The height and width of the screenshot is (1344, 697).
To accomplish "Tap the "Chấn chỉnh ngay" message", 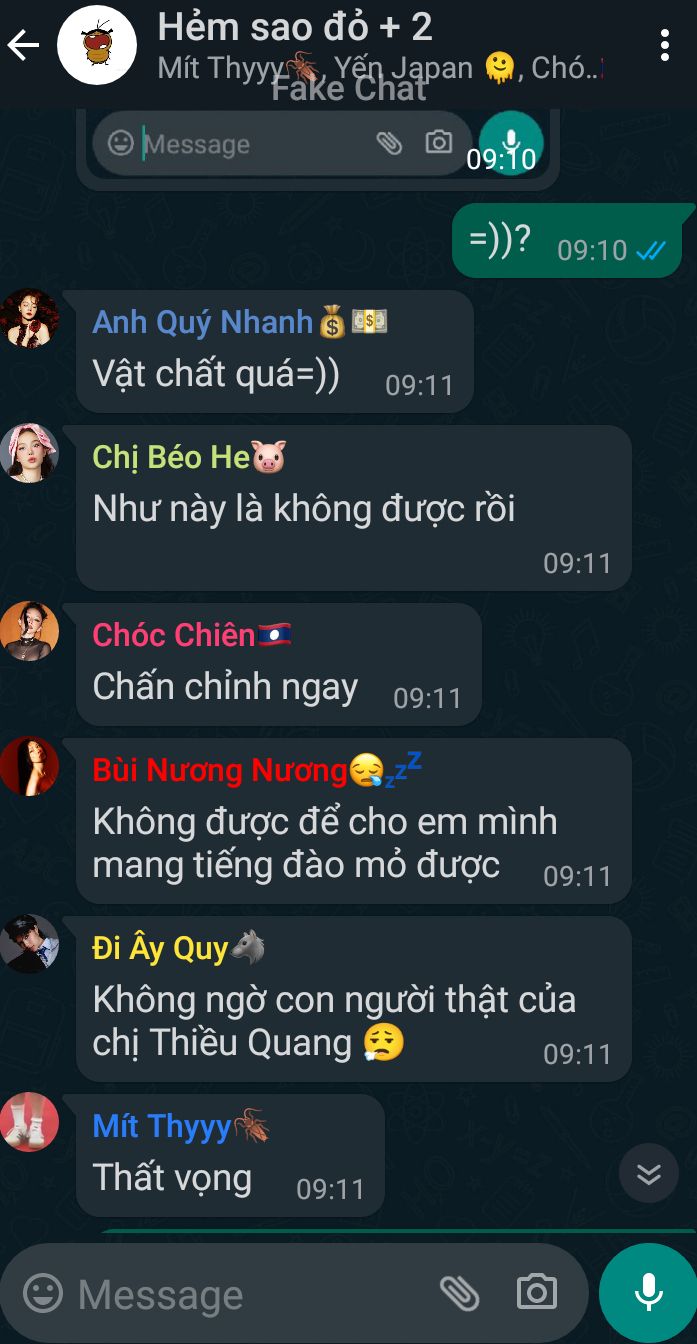I will pos(278,664).
